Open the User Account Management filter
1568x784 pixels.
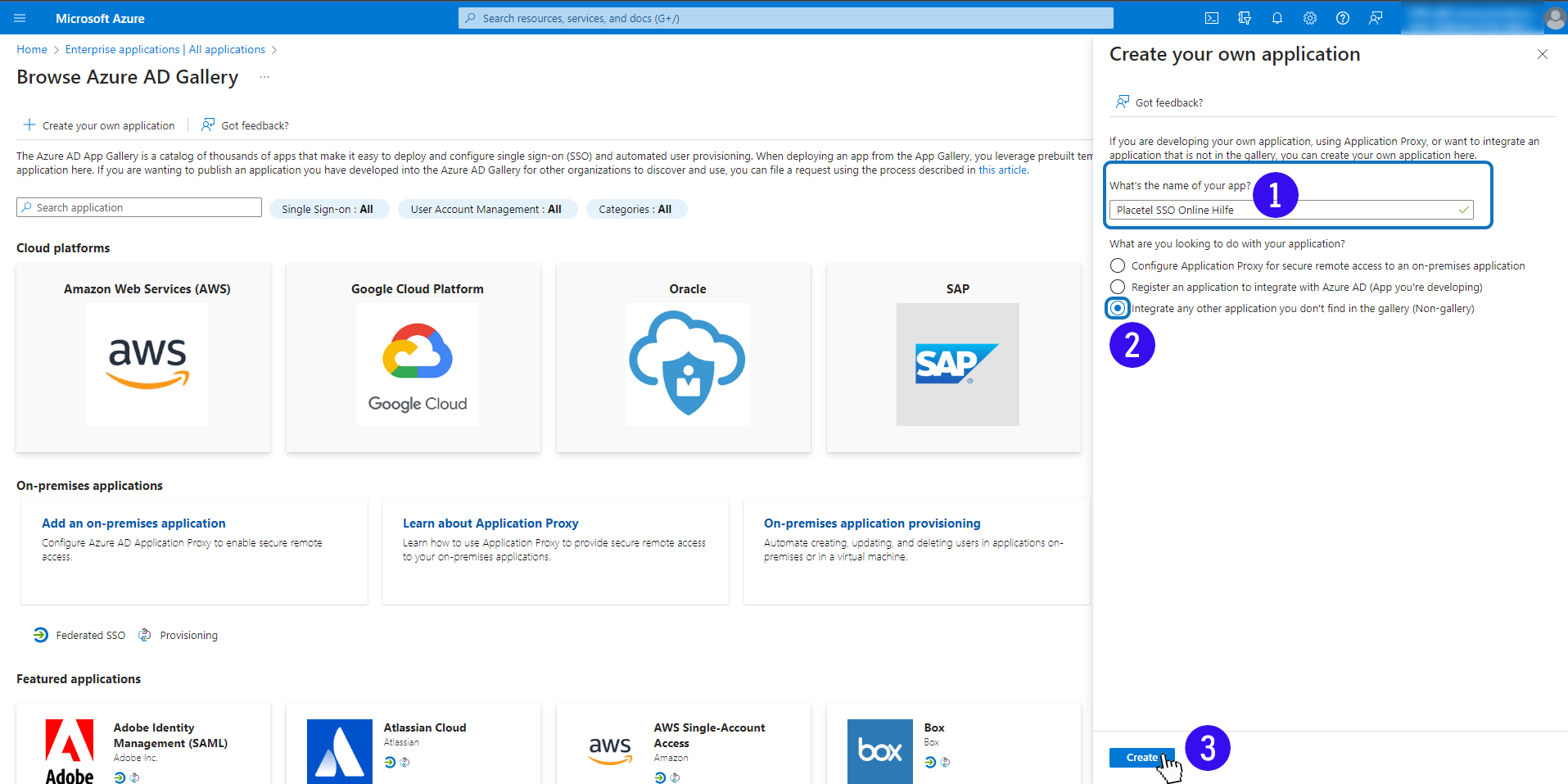(486, 209)
